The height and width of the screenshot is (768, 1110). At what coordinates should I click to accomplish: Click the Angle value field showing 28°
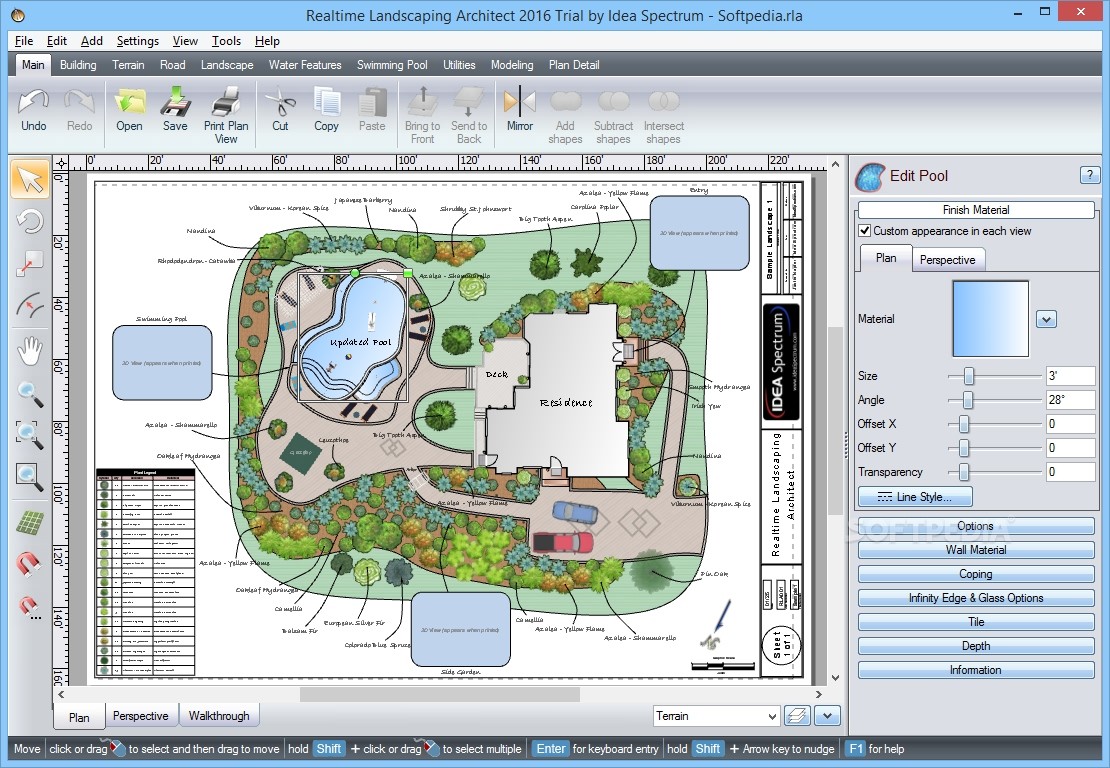click(1070, 400)
